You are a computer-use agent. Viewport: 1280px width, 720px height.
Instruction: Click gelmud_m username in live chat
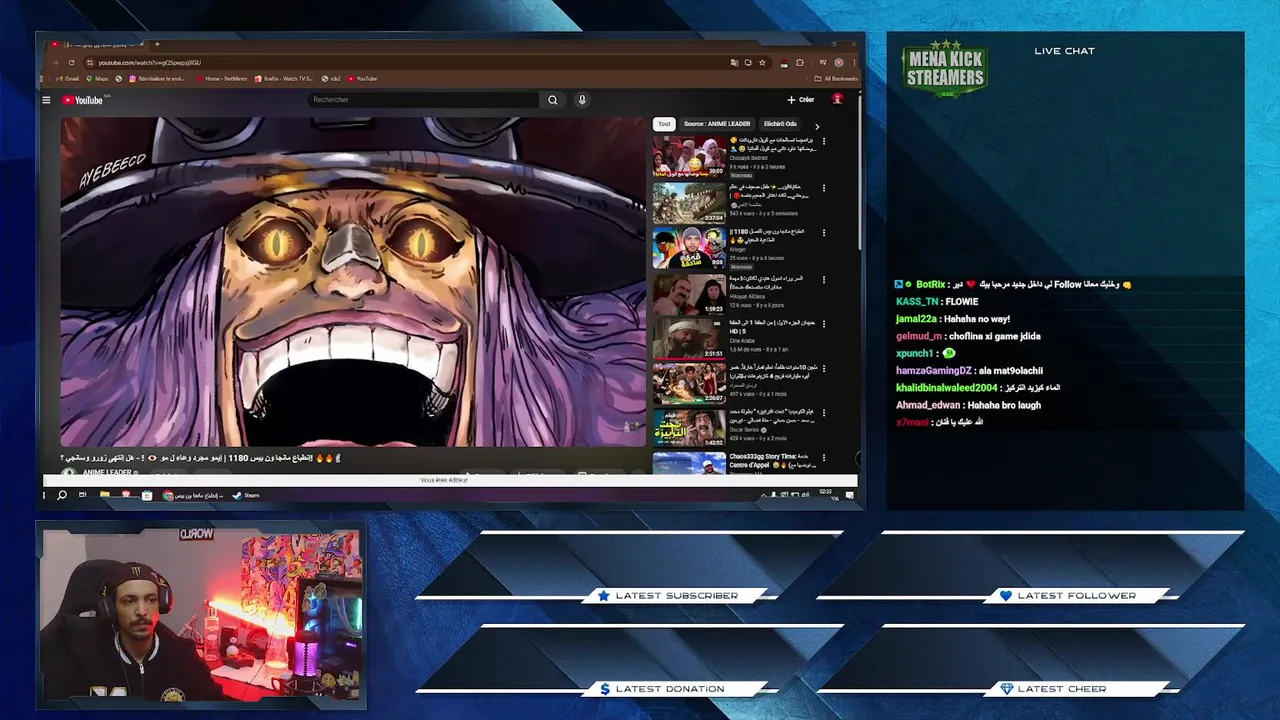919,336
